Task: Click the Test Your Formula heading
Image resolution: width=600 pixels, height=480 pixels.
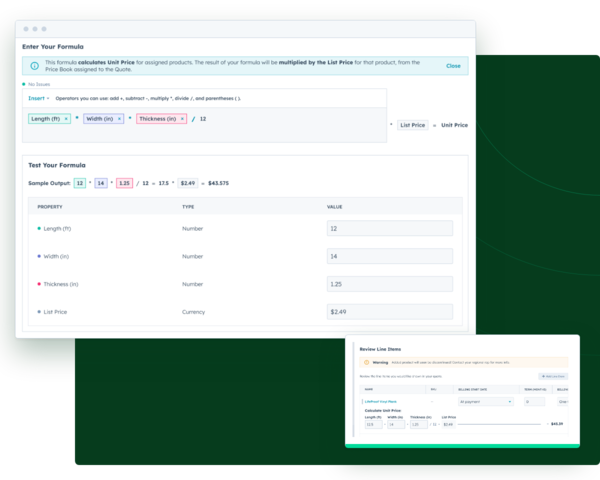Action: [x=57, y=165]
